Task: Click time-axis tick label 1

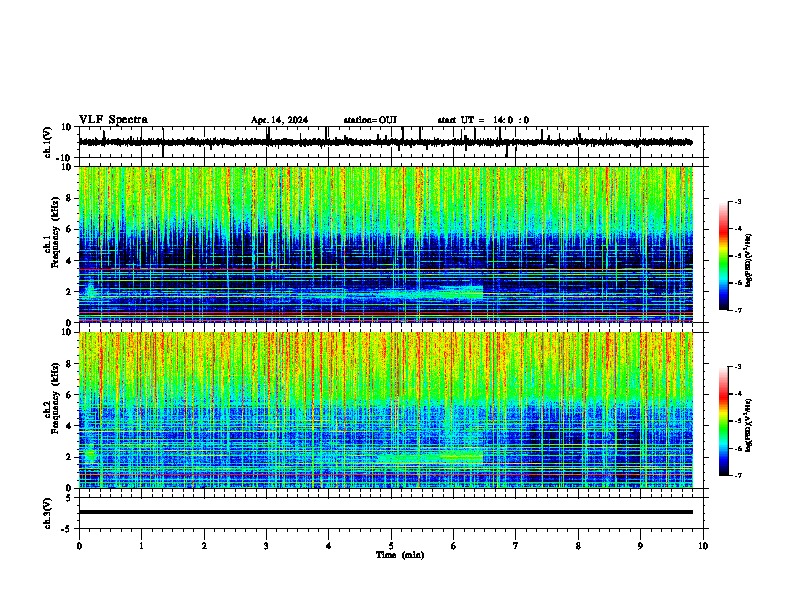Action: tap(141, 546)
